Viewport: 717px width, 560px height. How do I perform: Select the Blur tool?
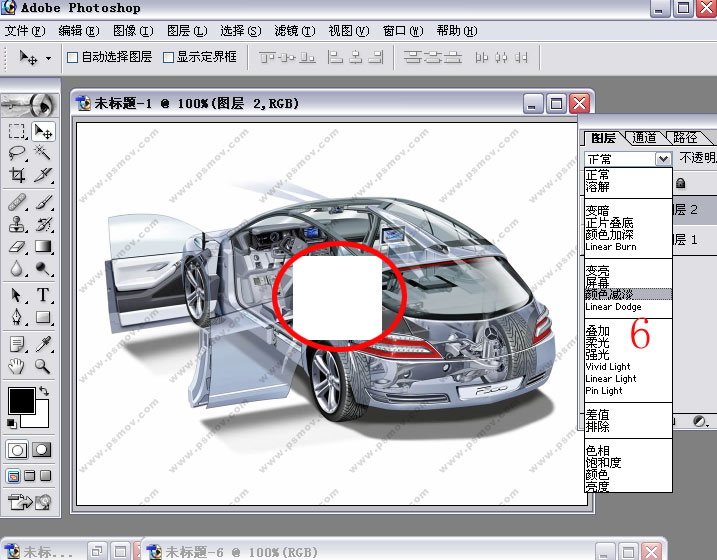pos(17,269)
